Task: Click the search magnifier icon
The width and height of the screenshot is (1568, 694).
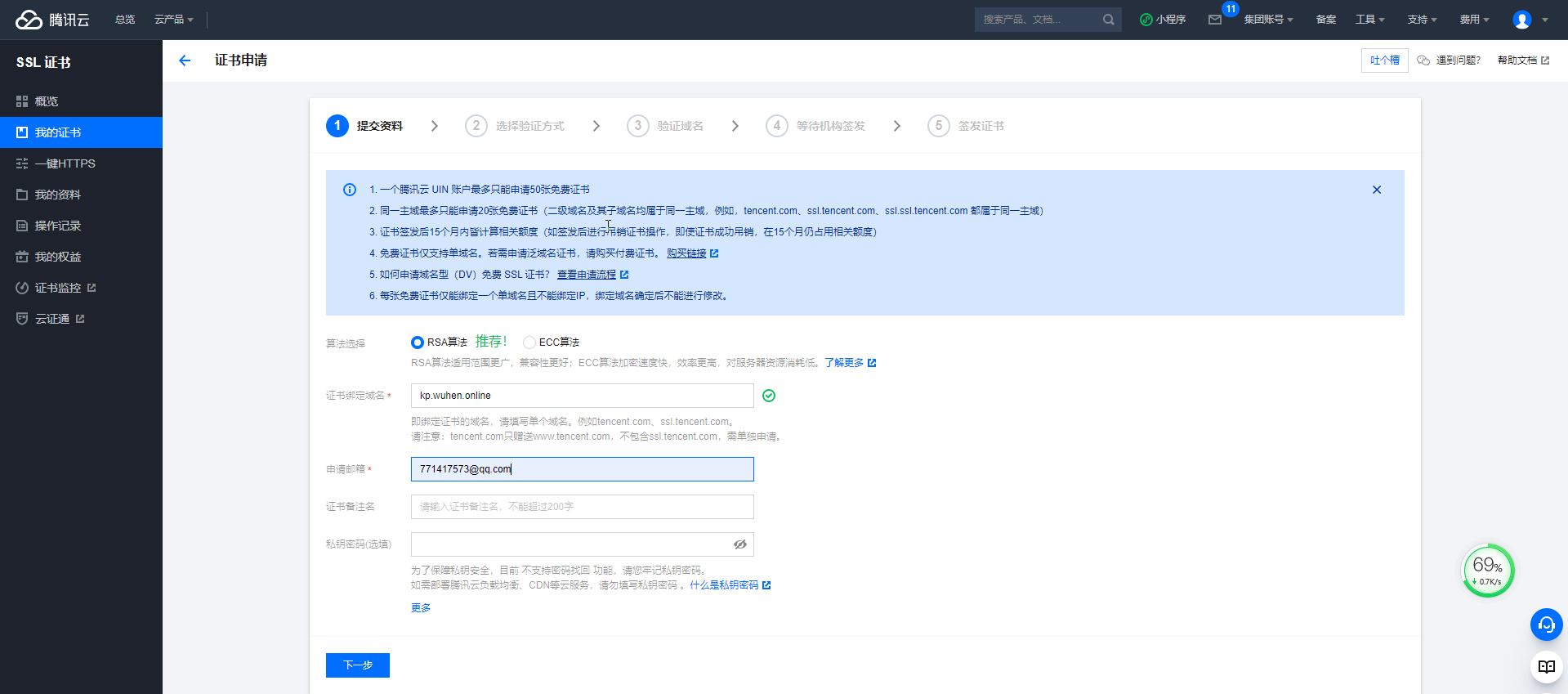Action: pos(1108,20)
